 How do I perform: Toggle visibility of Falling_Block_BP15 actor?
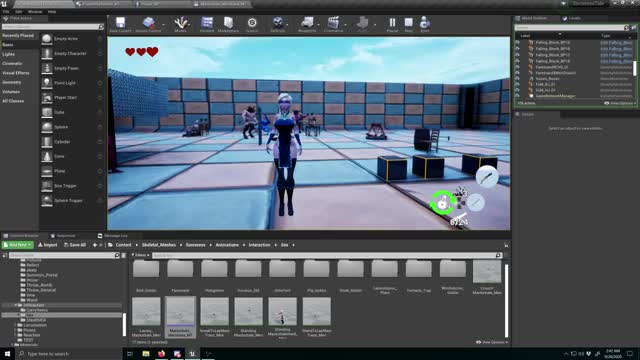tap(518, 42)
